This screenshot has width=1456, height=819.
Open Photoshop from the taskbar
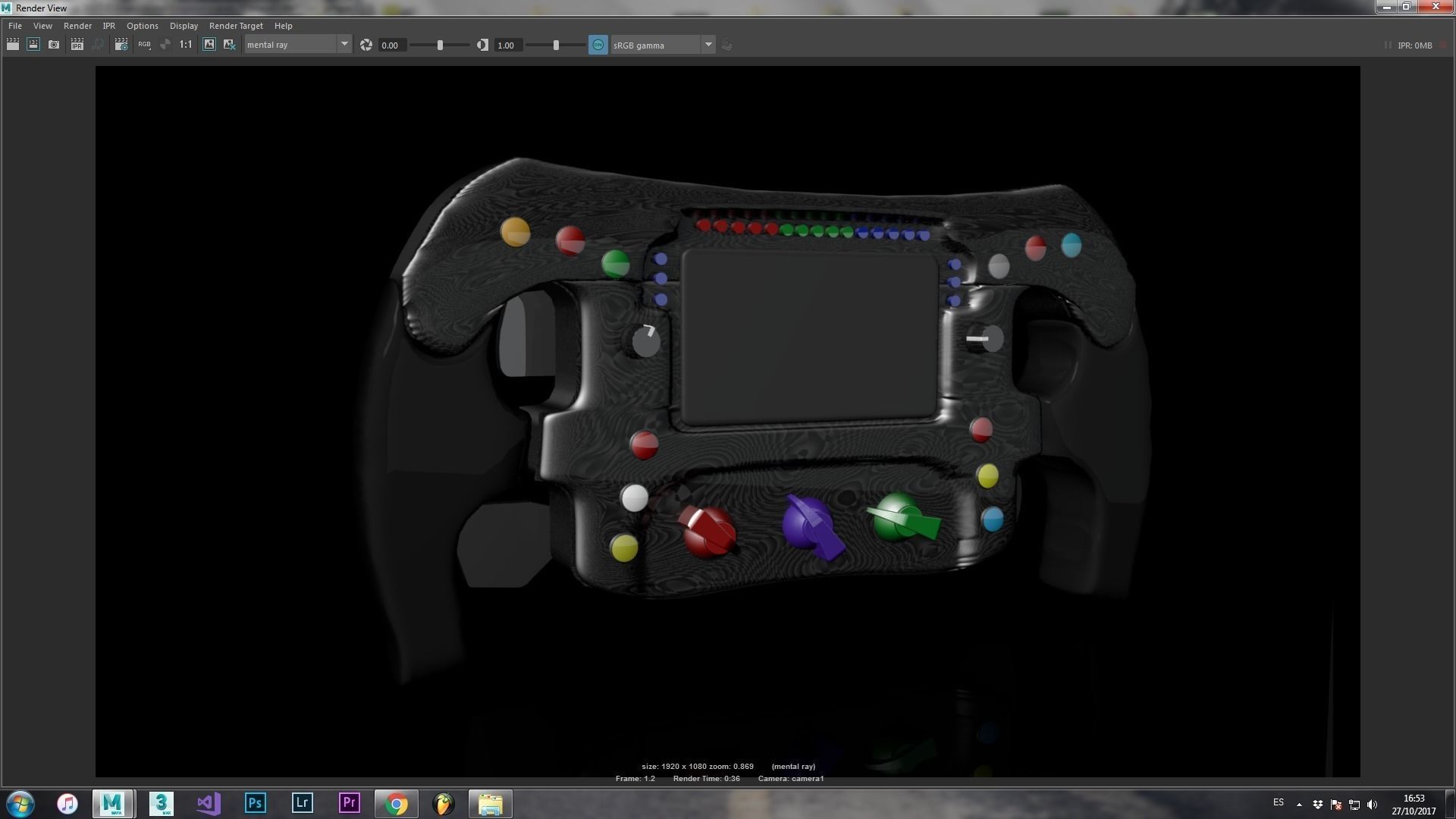(256, 803)
